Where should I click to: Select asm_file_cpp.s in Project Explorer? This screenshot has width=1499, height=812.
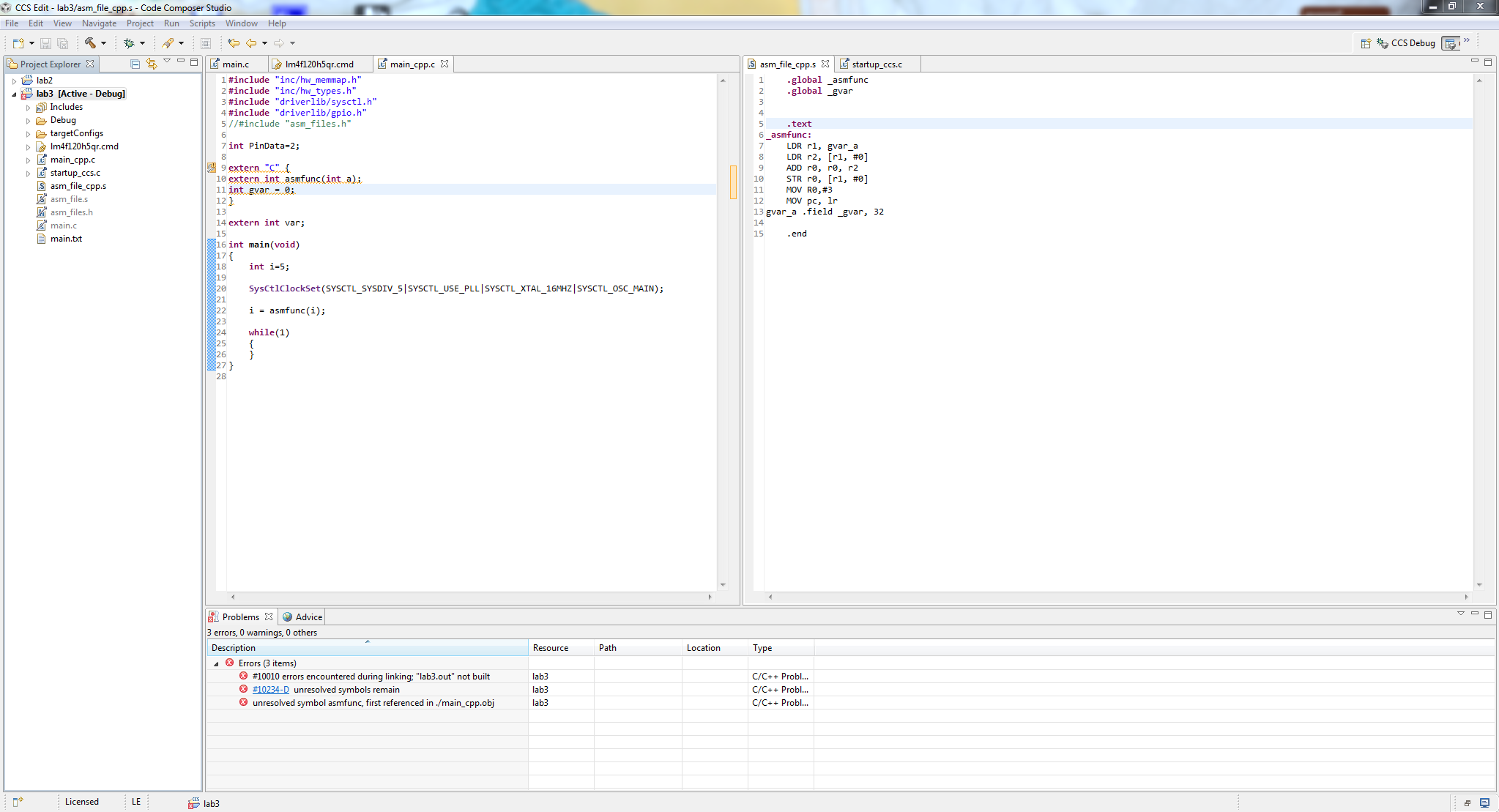click(x=78, y=186)
